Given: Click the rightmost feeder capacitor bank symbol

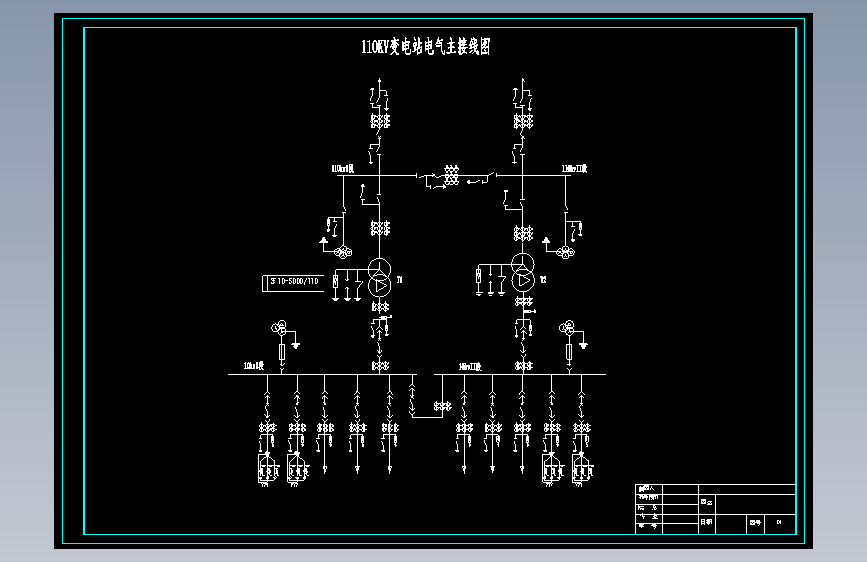Looking at the screenshot, I should pyautogui.click(x=582, y=469).
